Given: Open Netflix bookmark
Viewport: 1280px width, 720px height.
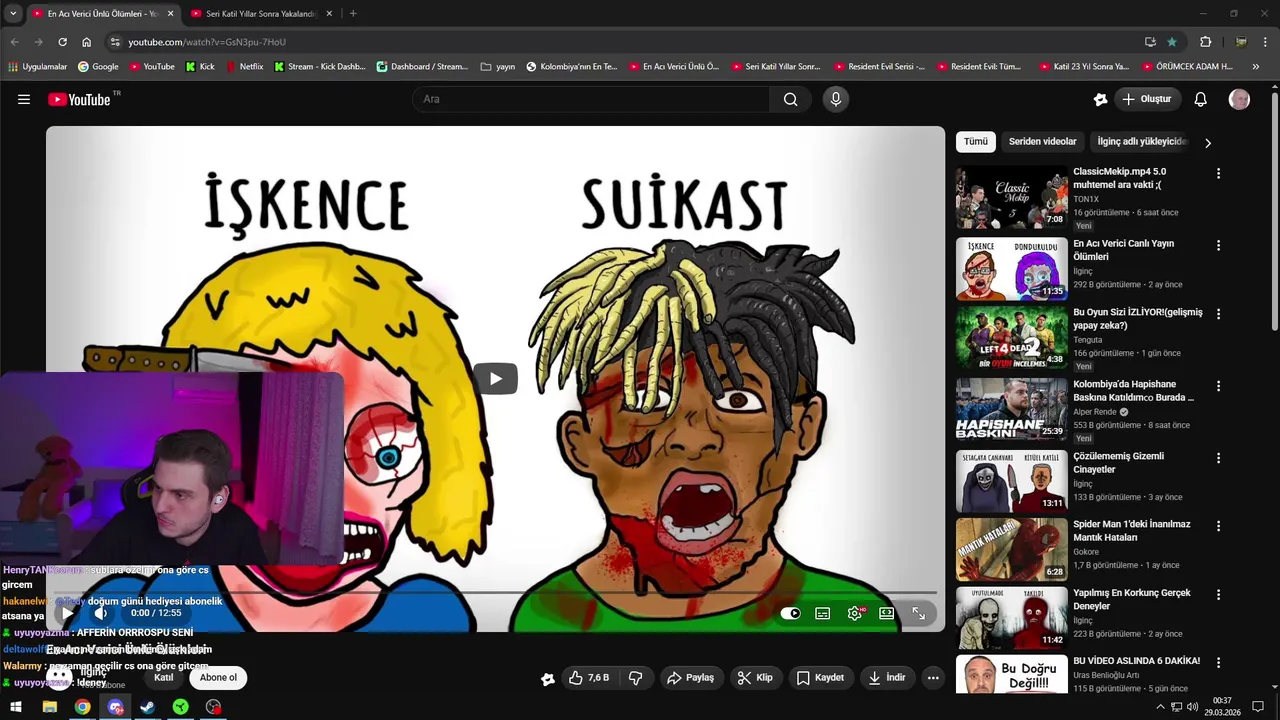Looking at the screenshot, I should tap(245, 67).
